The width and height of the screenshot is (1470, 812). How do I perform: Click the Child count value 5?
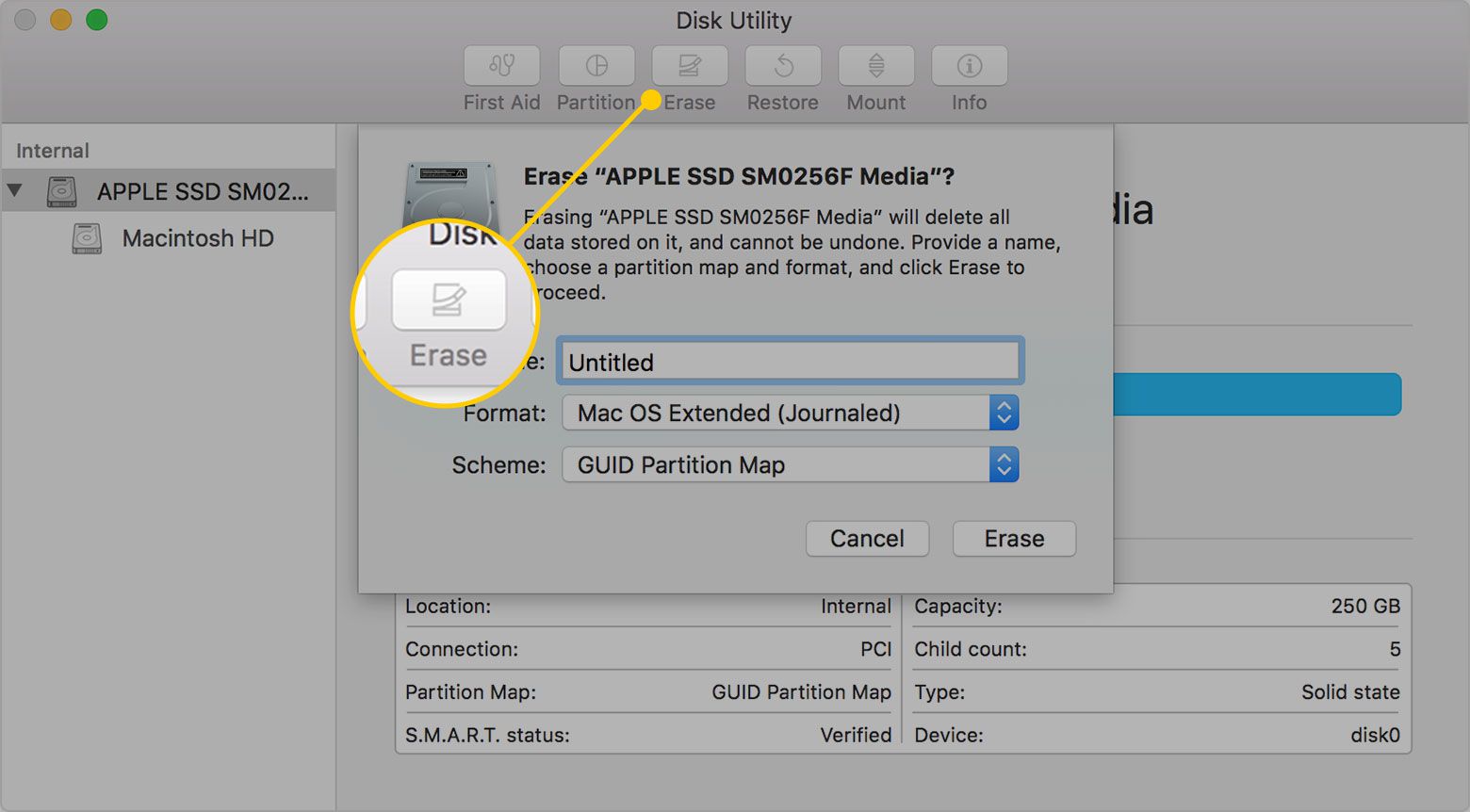click(1395, 650)
